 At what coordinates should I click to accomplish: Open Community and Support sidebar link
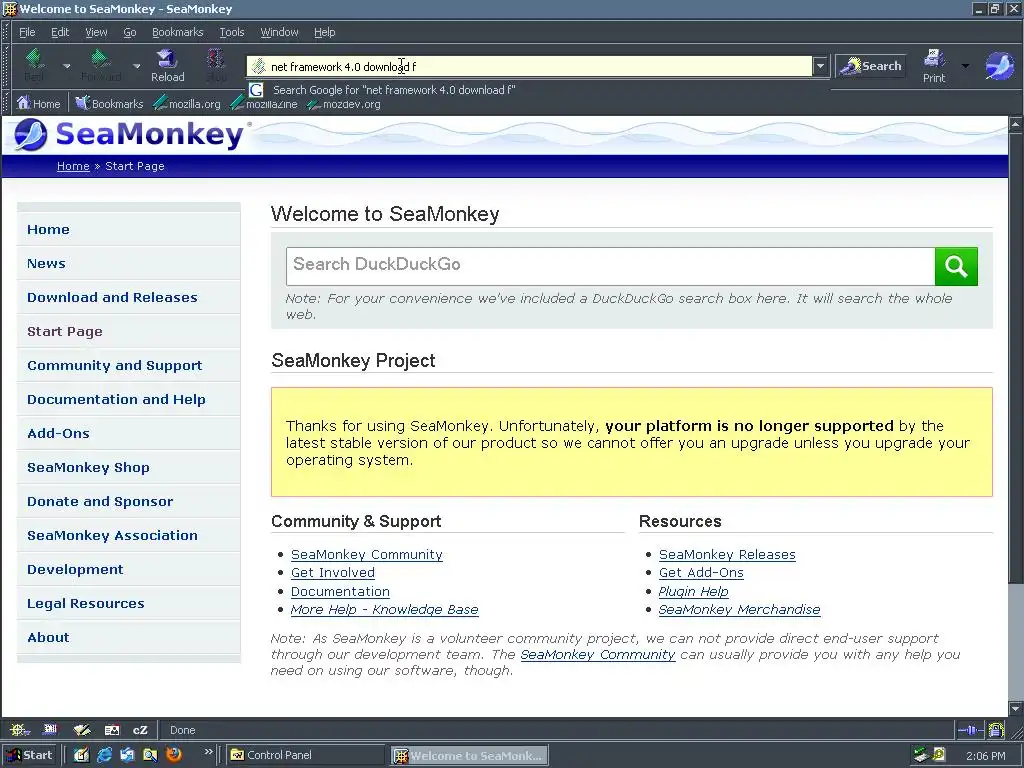pyautogui.click(x=114, y=365)
